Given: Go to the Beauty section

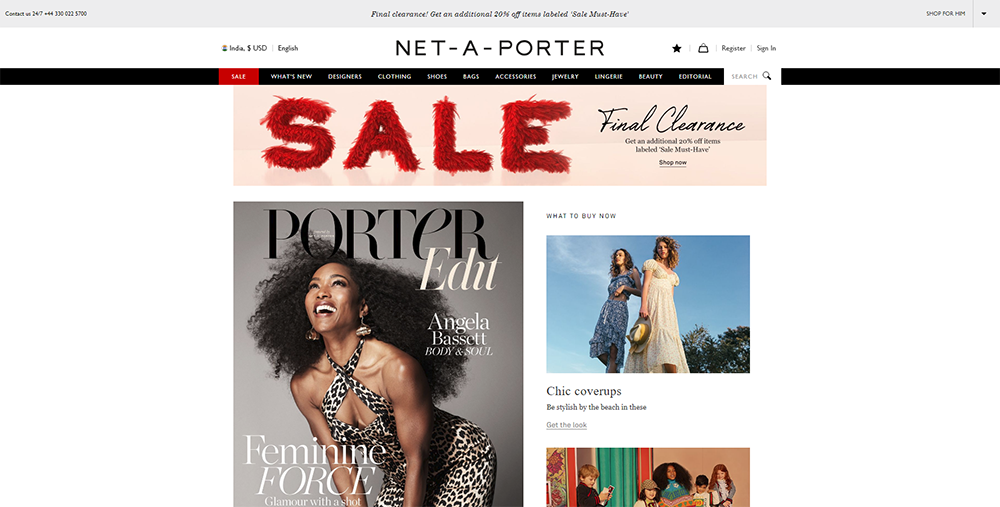Looking at the screenshot, I should [651, 77].
